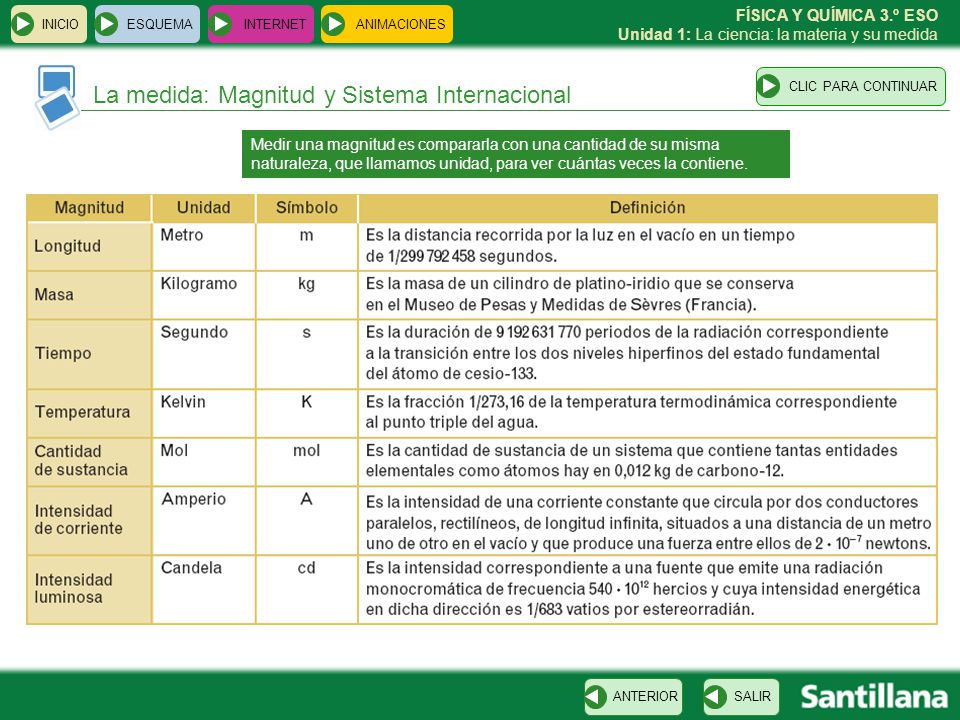The image size is (960, 720).
Task: Go to the INTERNET section
Action: (261, 24)
